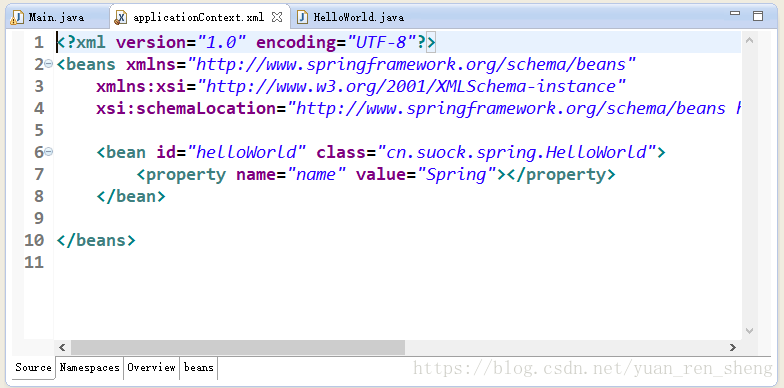The width and height of the screenshot is (784, 388).
Task: Click the horizontal scrollbar thumb
Action: (x=238, y=348)
